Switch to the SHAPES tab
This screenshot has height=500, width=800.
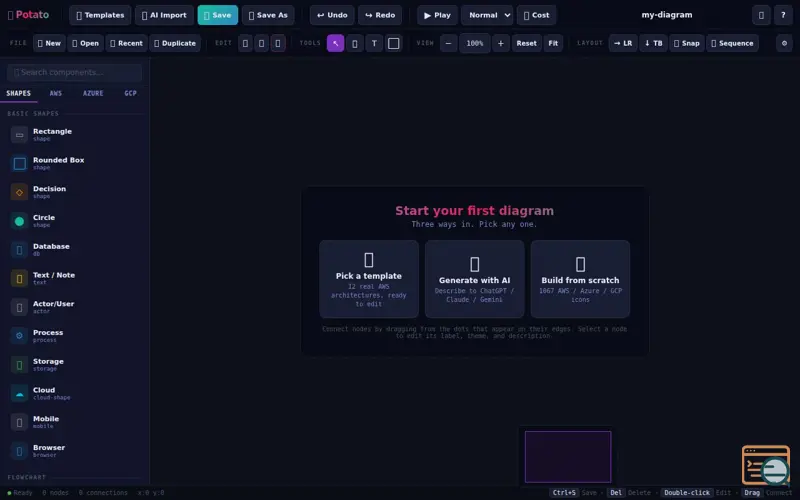point(18,93)
